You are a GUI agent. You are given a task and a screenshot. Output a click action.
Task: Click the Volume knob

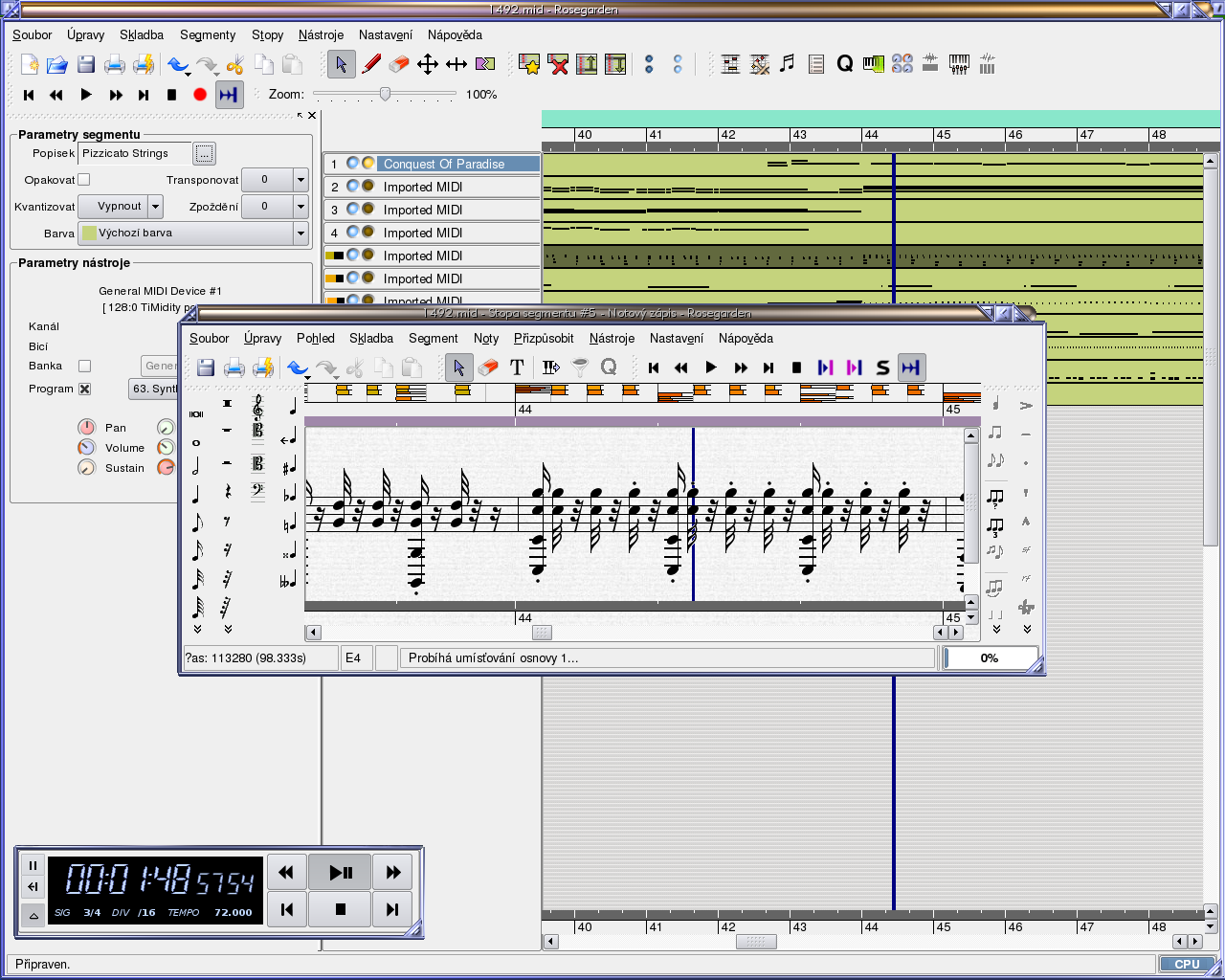click(87, 448)
